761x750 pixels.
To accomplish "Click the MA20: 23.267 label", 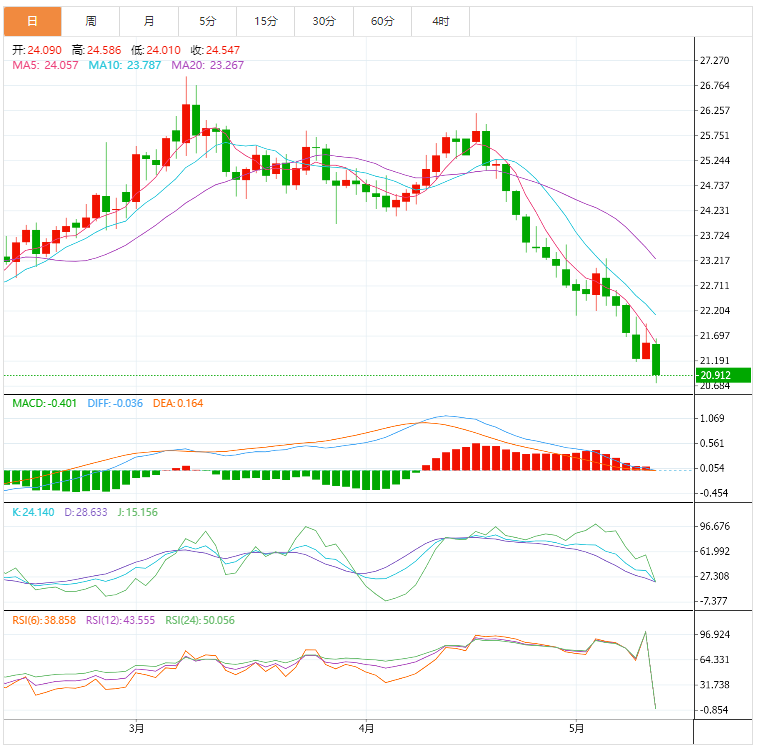I will [207, 65].
